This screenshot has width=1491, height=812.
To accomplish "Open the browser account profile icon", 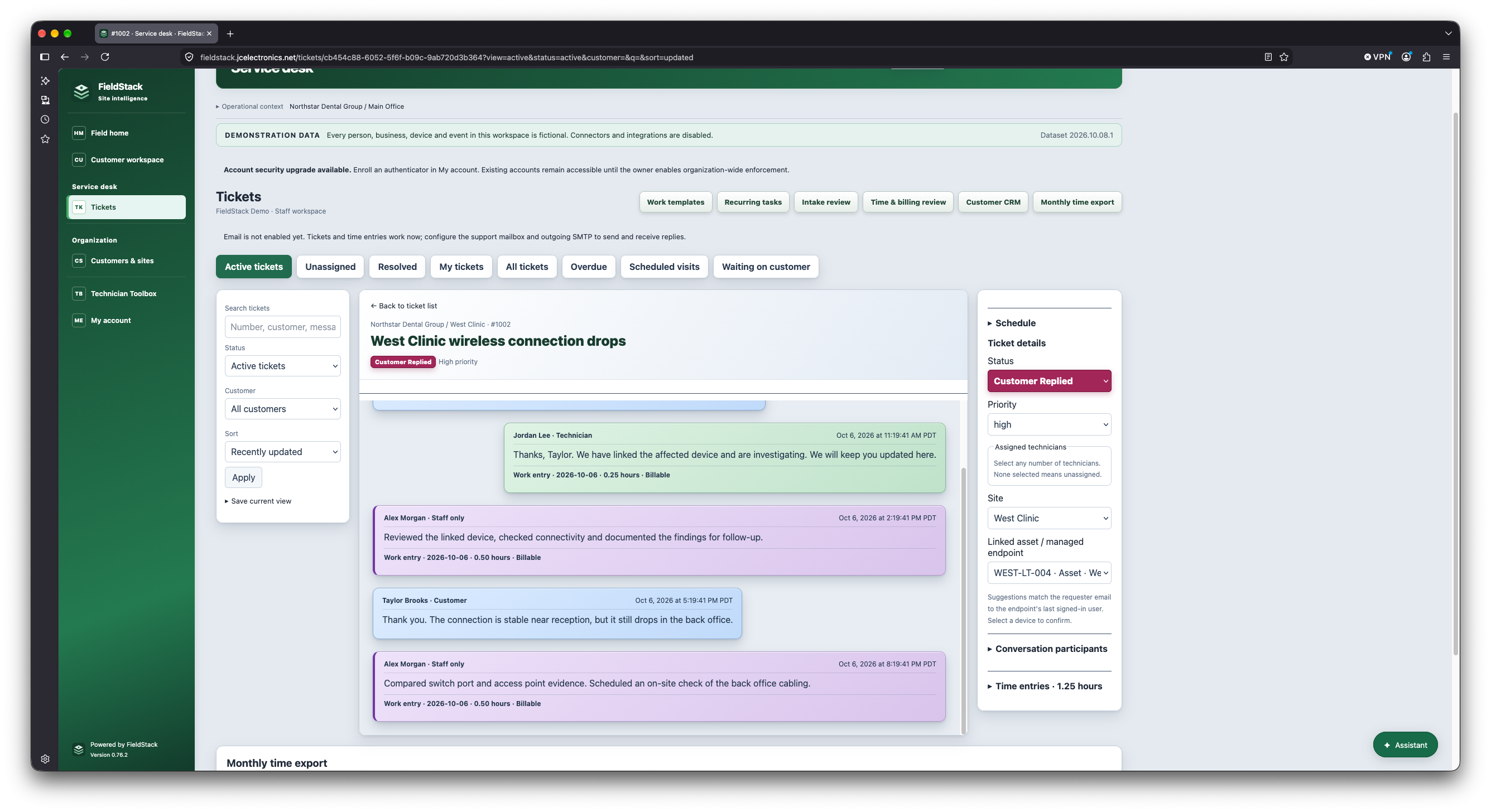I will [x=1406, y=57].
